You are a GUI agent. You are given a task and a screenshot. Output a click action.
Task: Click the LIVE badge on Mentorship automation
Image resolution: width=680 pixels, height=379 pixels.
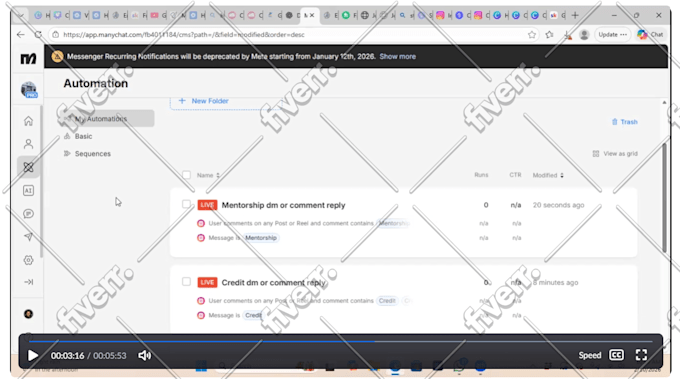pos(207,205)
